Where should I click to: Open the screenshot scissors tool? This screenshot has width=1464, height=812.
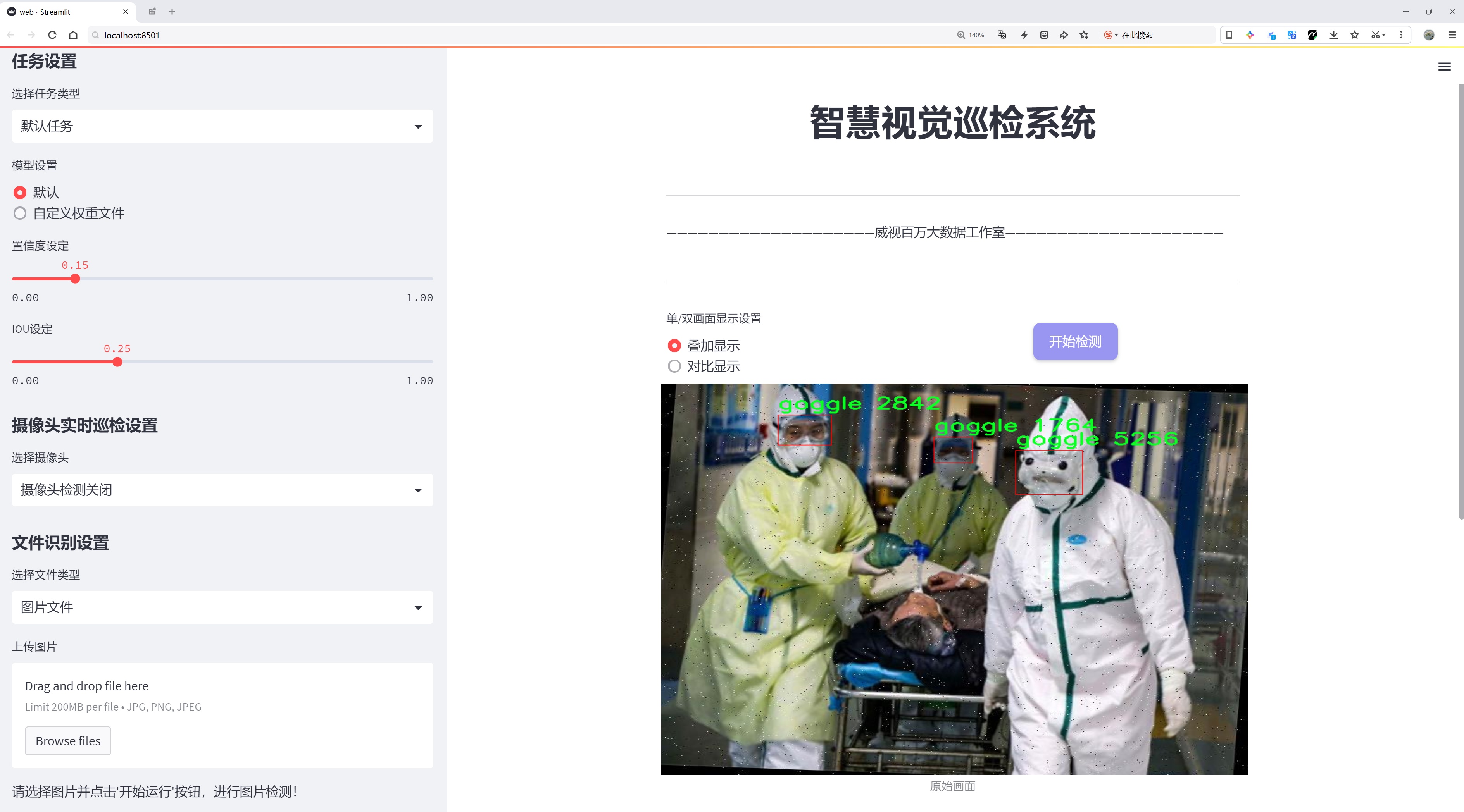(x=1374, y=34)
